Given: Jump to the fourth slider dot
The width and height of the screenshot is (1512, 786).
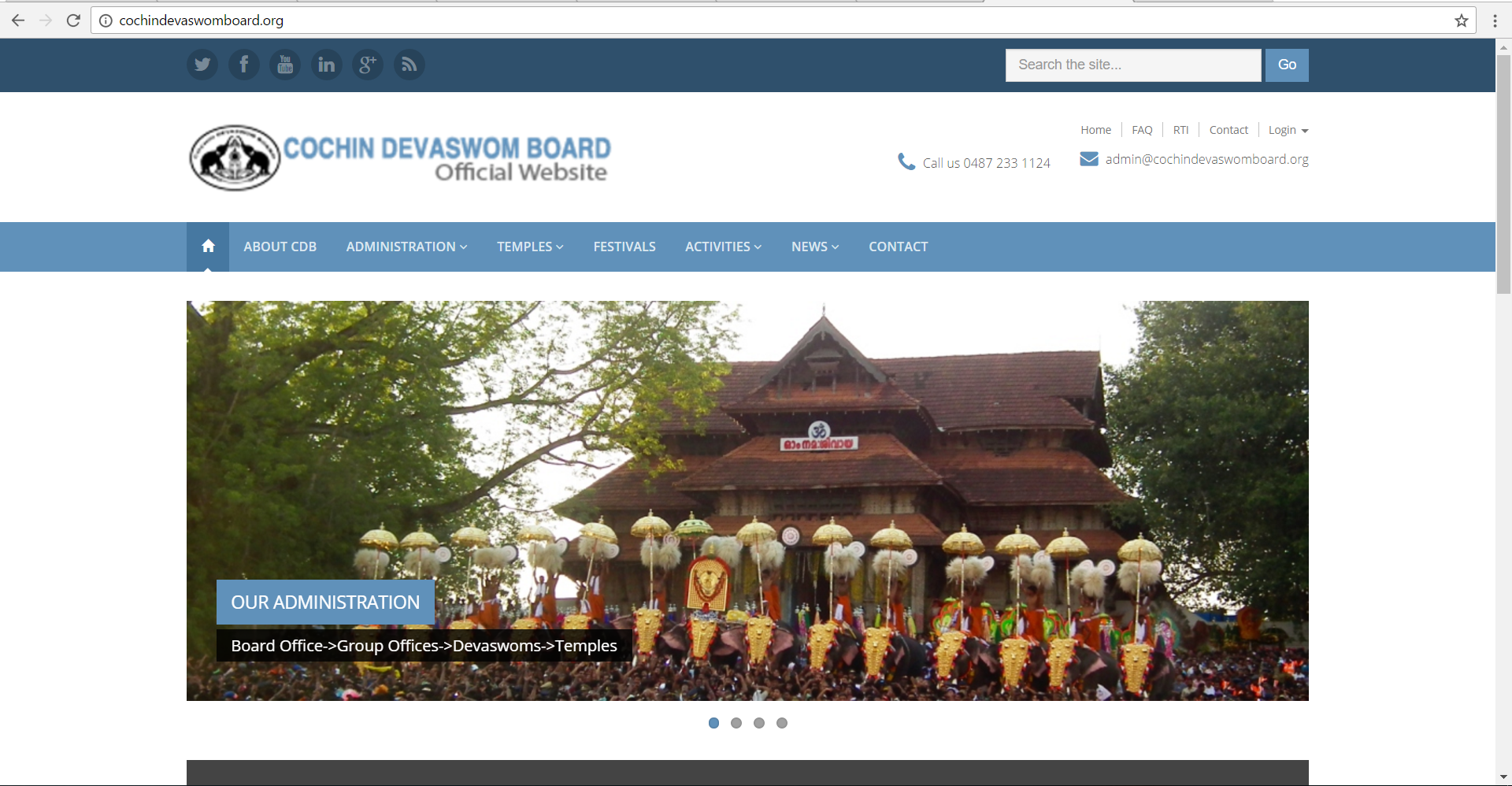Looking at the screenshot, I should [x=782, y=723].
